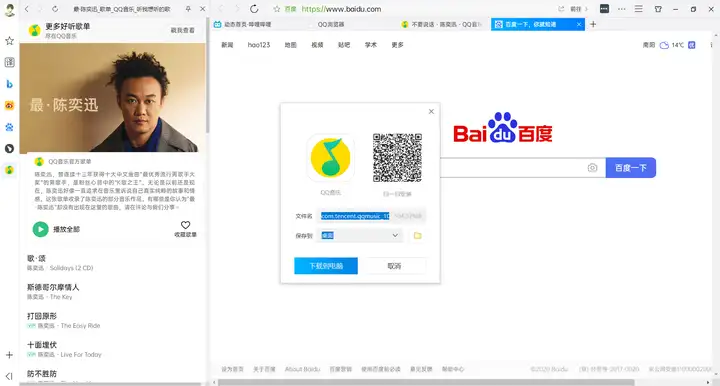Play all songs with the green play button
Viewport: 720px width, 386px height.
[40, 229]
